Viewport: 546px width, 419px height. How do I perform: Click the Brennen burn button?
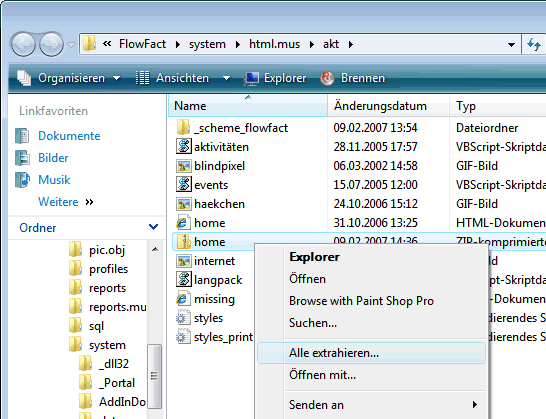352,78
